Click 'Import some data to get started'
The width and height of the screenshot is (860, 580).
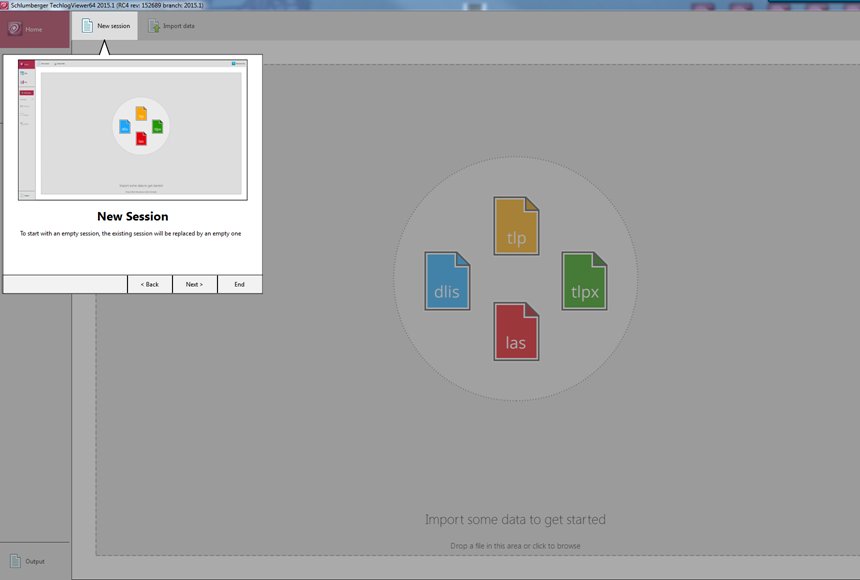coord(515,520)
